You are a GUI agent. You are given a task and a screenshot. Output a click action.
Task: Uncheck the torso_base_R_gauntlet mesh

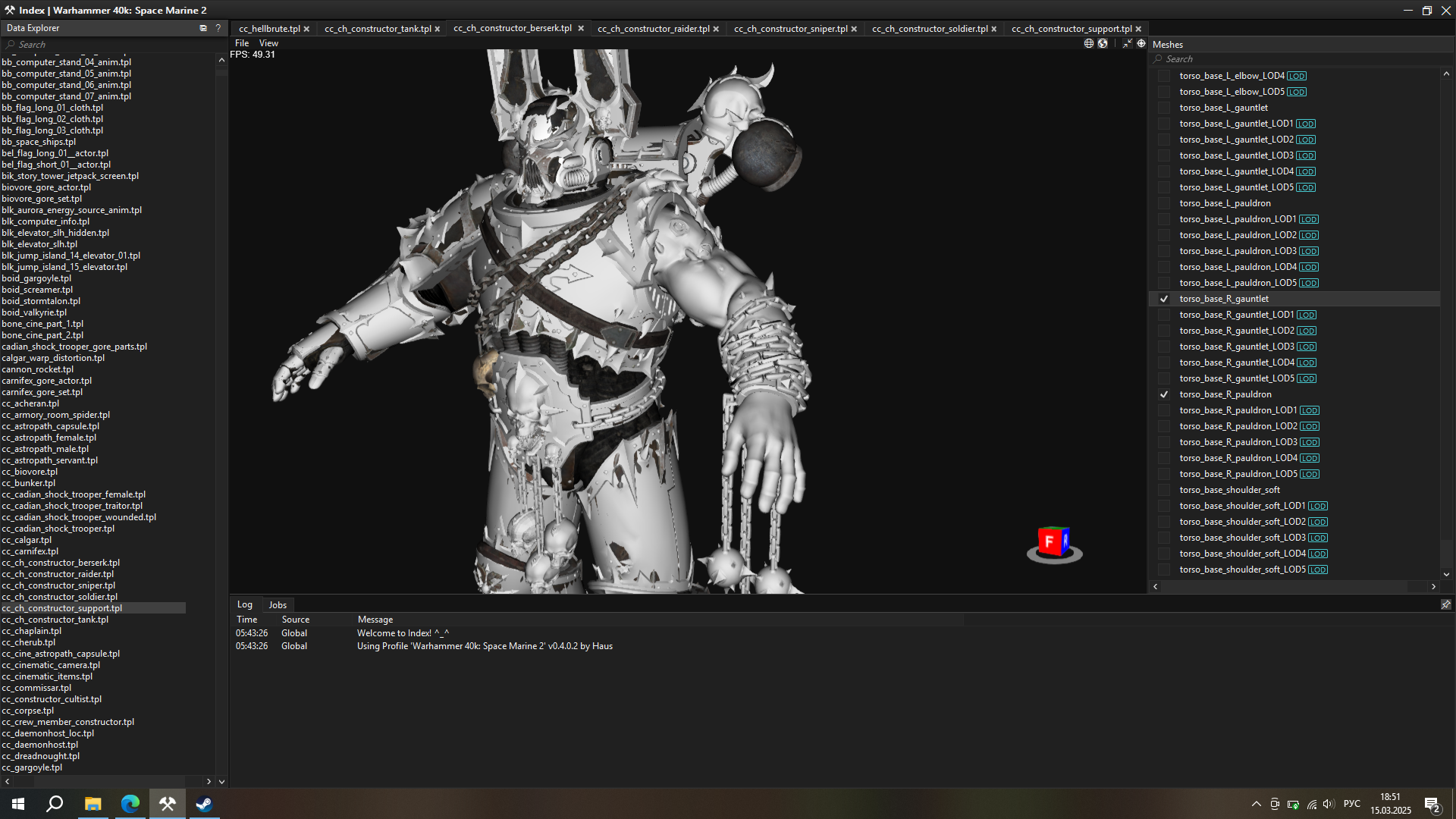[x=1163, y=299]
